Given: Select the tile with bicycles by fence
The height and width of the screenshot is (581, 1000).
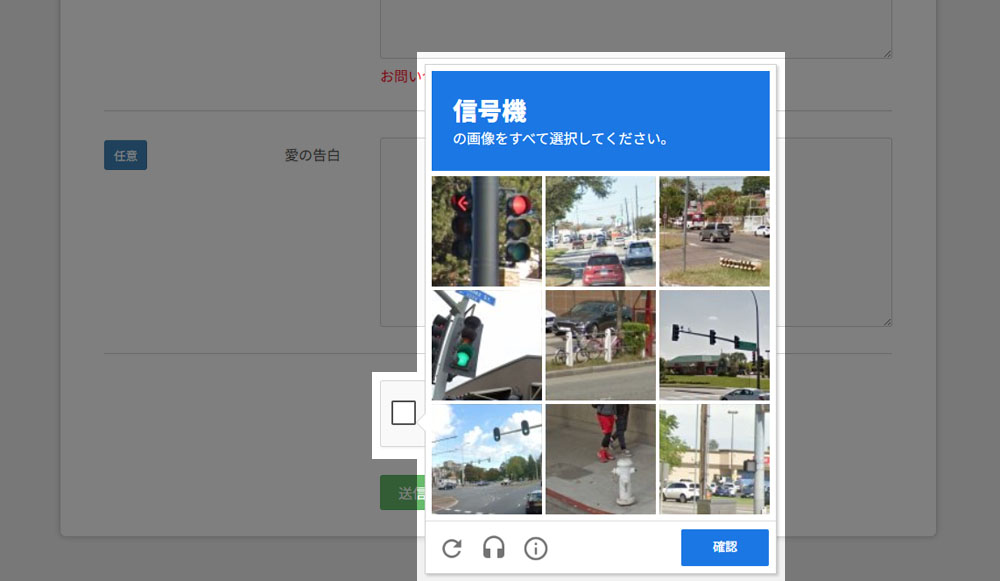Looking at the screenshot, I should click(x=600, y=345).
